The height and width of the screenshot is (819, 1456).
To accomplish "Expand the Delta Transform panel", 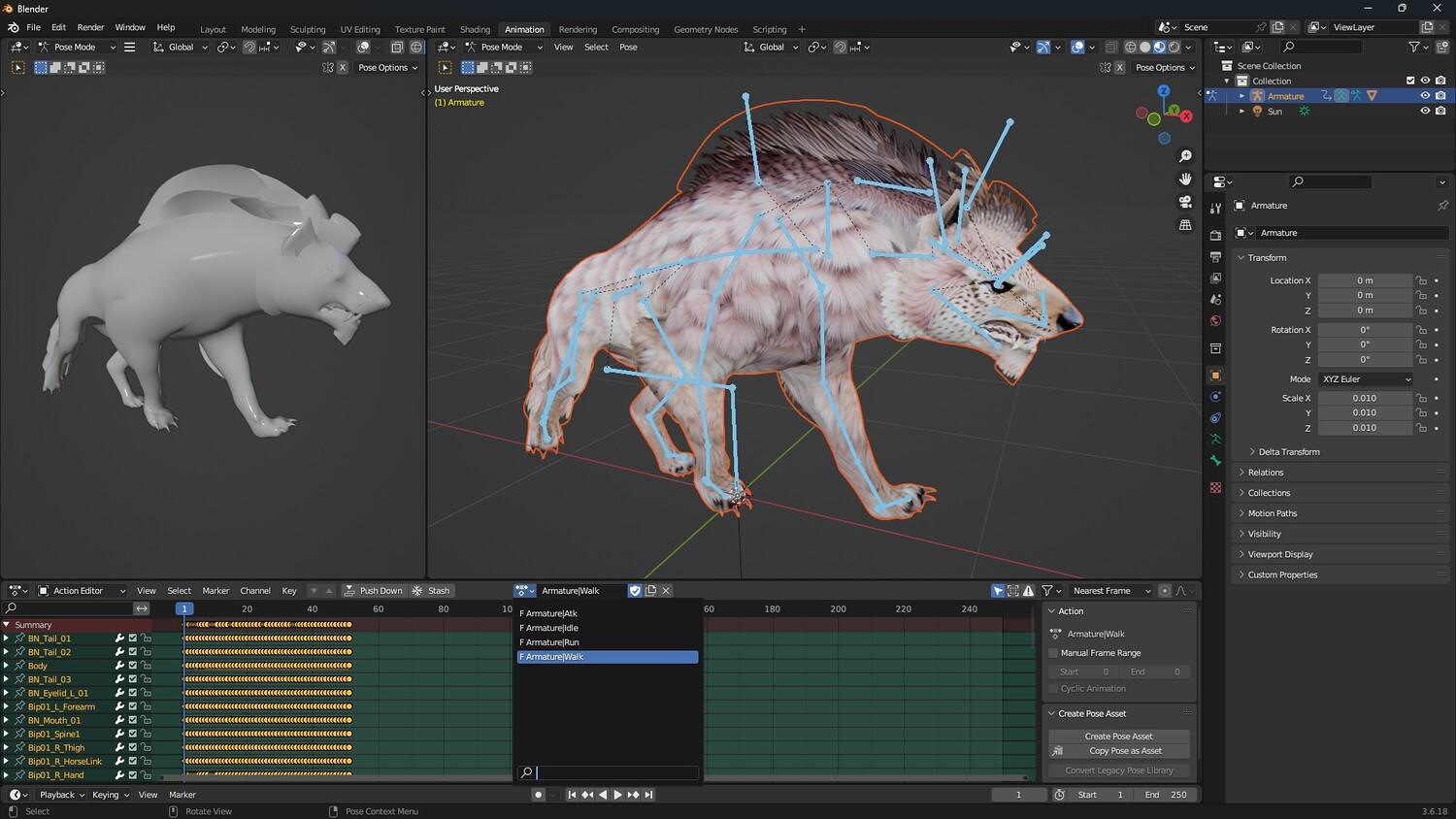I will (x=1288, y=452).
